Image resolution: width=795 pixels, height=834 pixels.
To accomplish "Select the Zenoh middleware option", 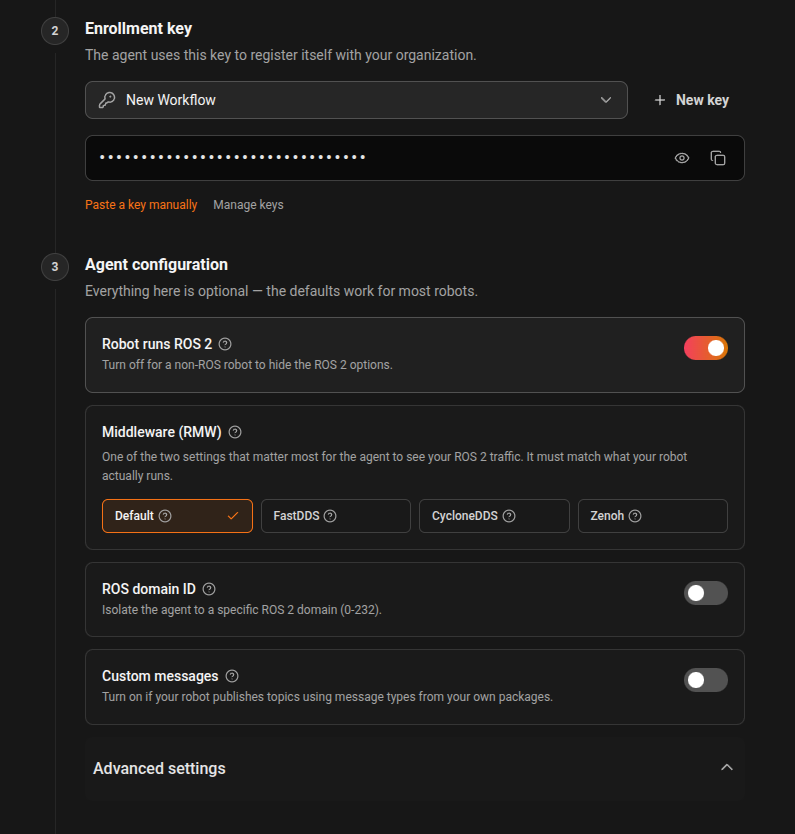I will coord(652,516).
